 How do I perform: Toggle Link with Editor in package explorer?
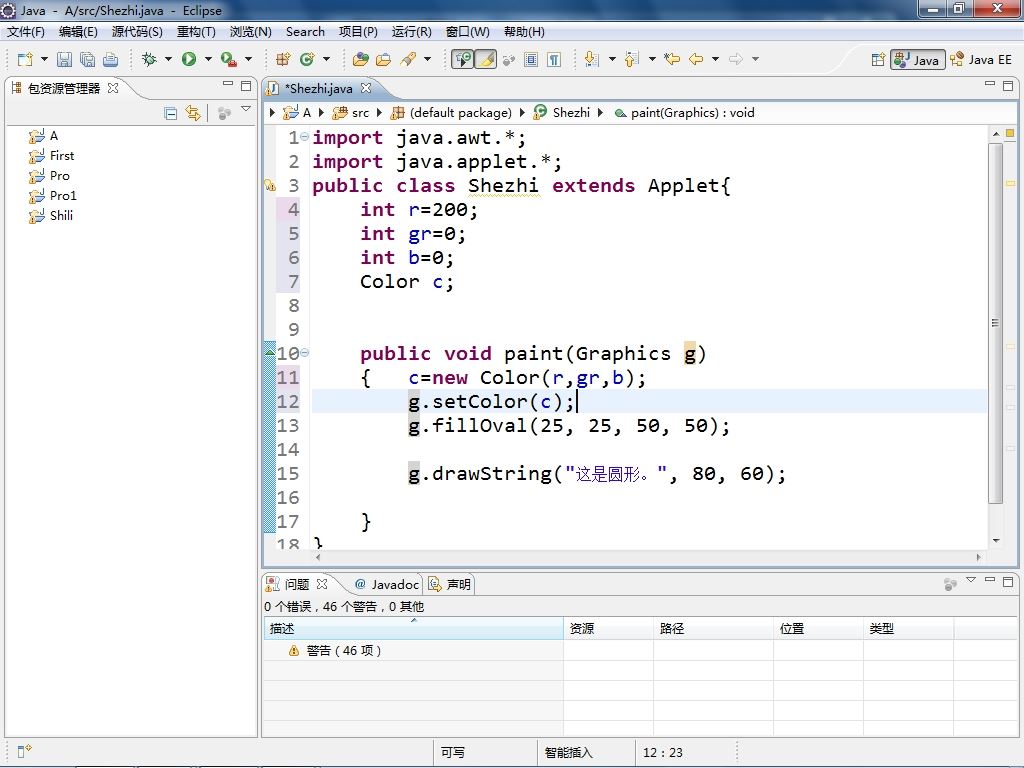[x=193, y=114]
